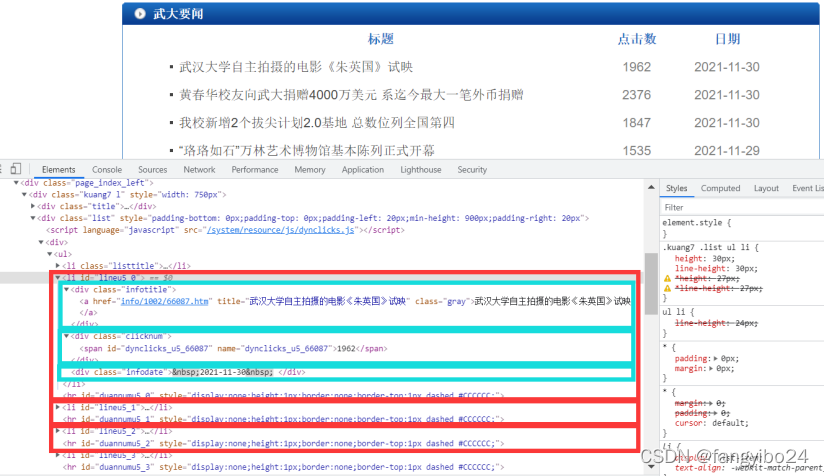Select the hr id duannumu5_3 node
This screenshot has width=824, height=476.
coord(283,467)
